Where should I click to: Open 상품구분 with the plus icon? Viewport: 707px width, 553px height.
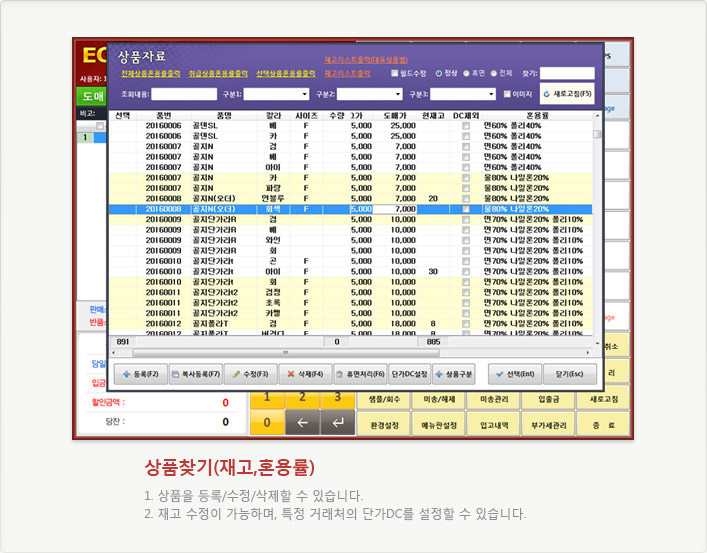click(x=453, y=374)
